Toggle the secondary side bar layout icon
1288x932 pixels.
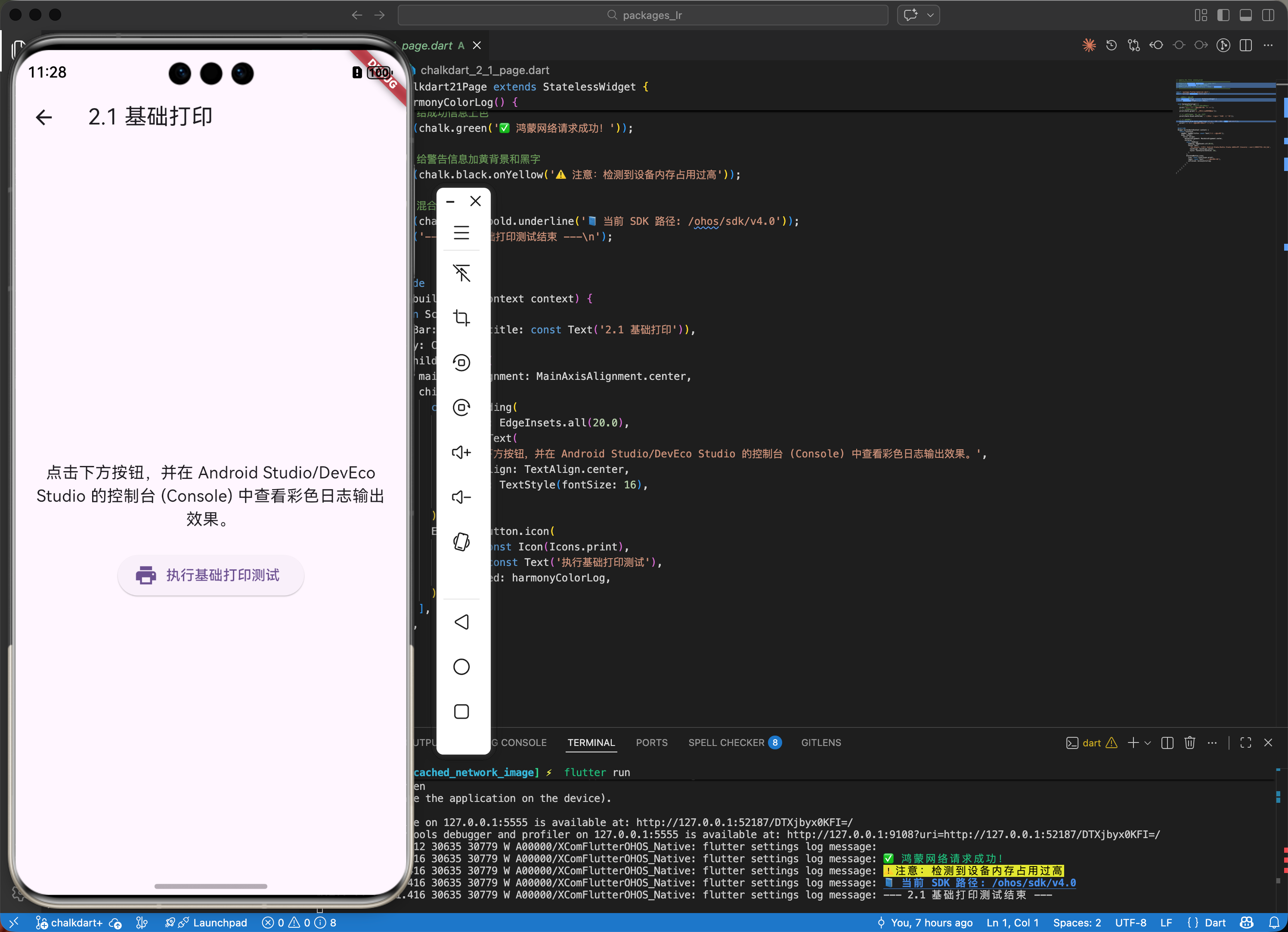point(1268,16)
